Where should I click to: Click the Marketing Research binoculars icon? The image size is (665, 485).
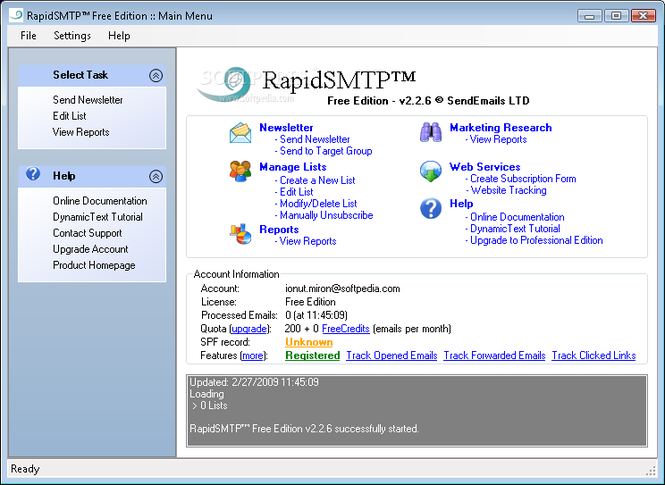[x=430, y=132]
